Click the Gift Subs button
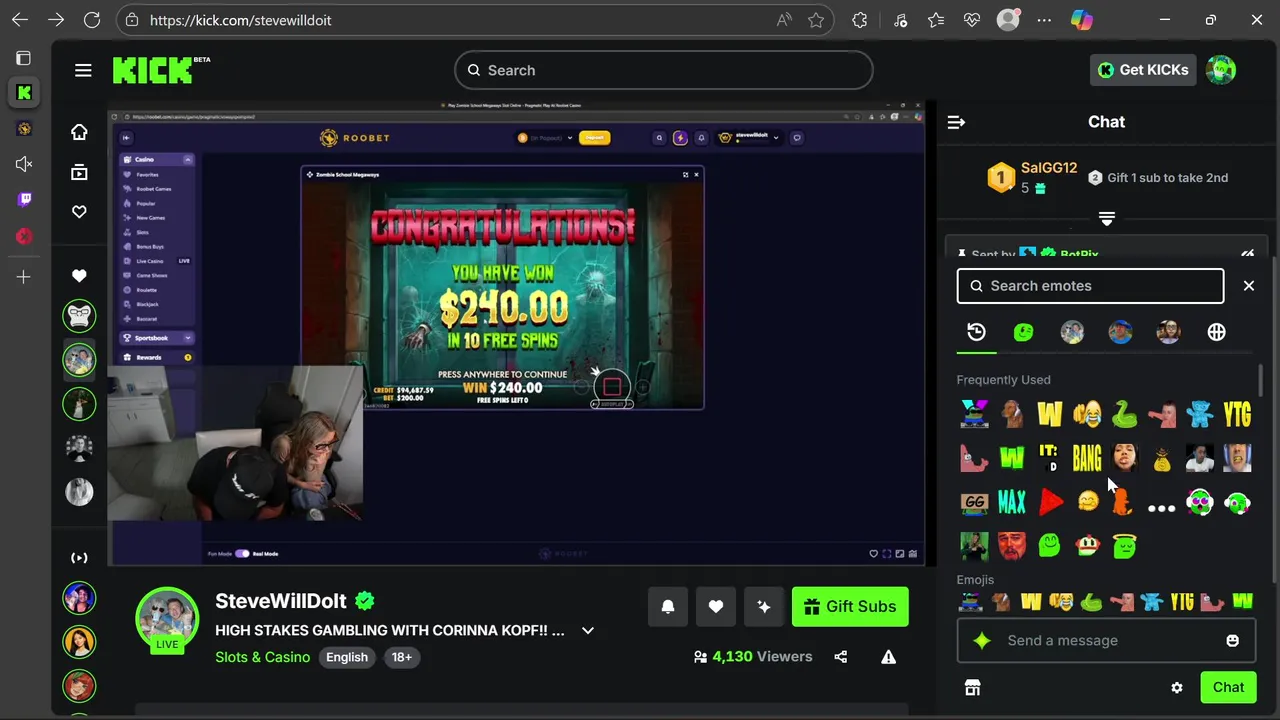The height and width of the screenshot is (720, 1280). point(850,606)
